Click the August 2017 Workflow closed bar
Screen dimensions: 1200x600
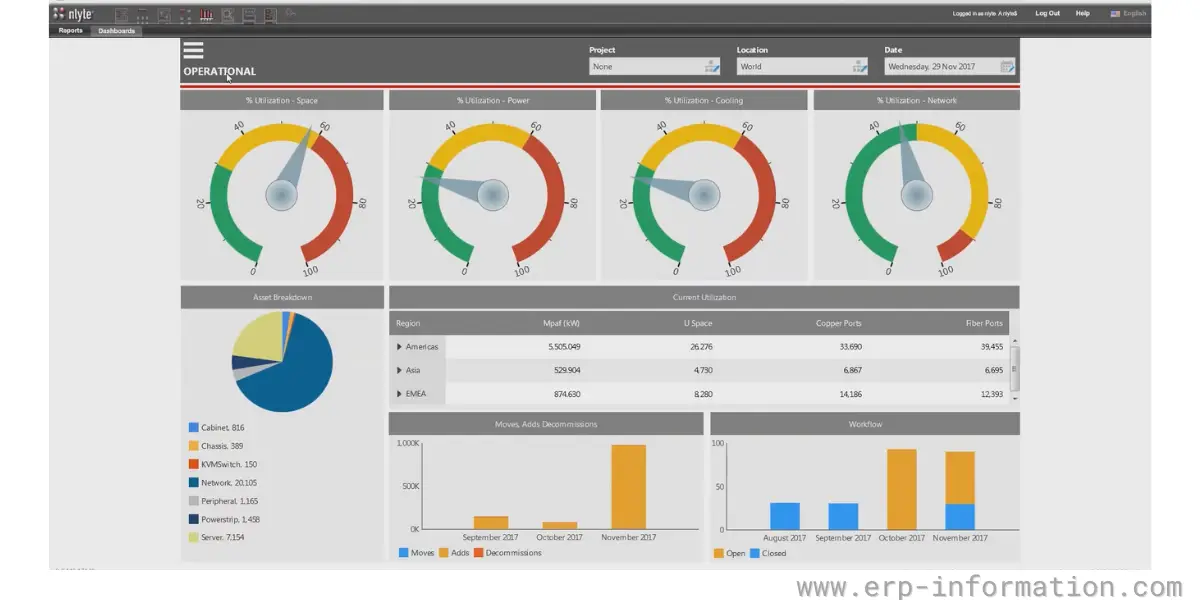pos(785,516)
